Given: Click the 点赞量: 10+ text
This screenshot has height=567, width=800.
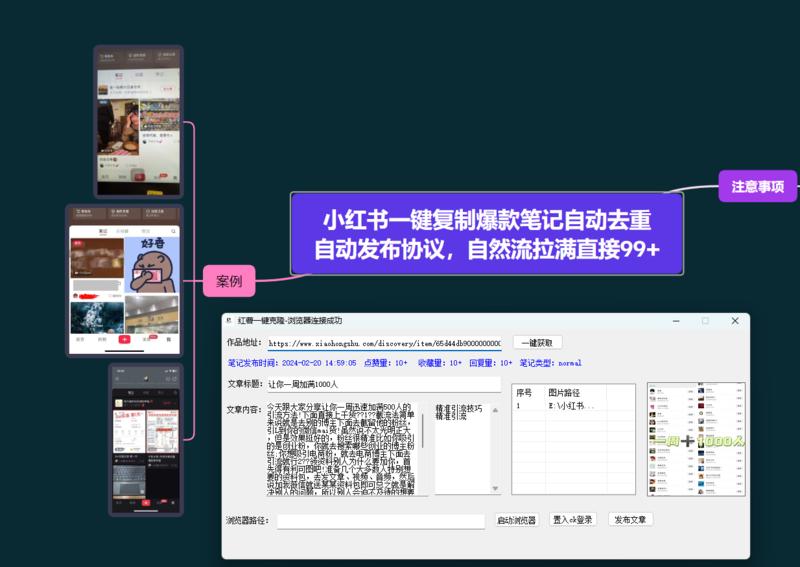Looking at the screenshot, I should [386, 363].
